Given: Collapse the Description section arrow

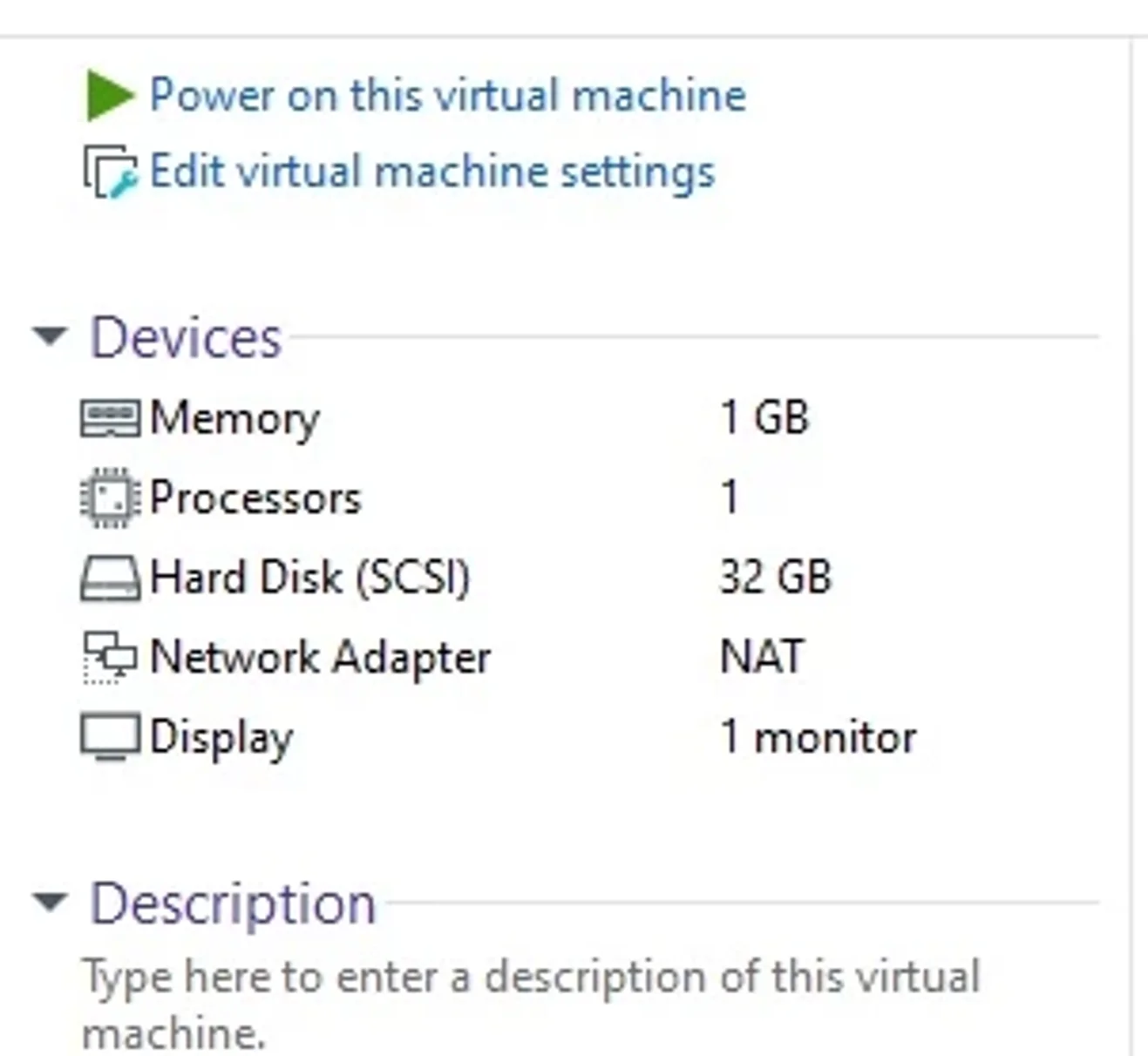Looking at the screenshot, I should [51, 903].
